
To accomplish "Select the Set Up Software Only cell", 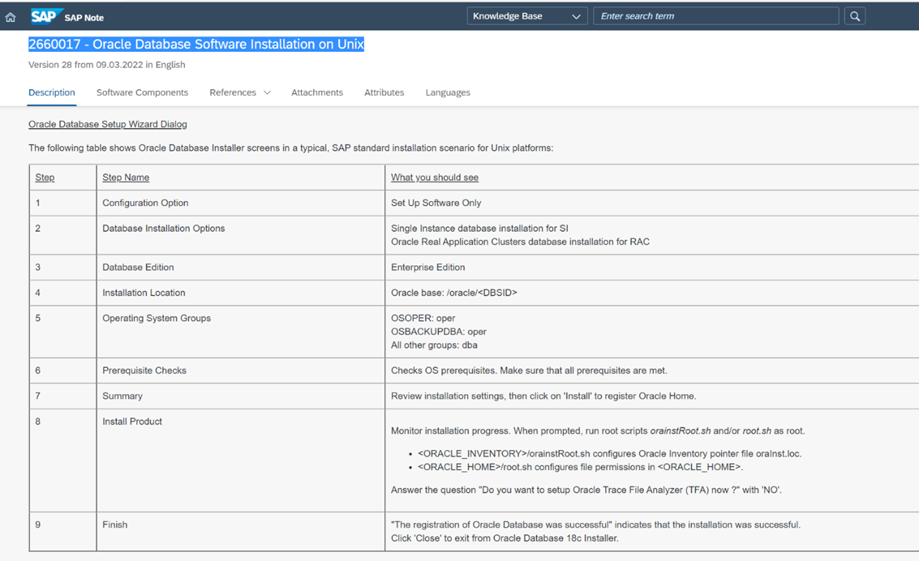I will [652, 203].
